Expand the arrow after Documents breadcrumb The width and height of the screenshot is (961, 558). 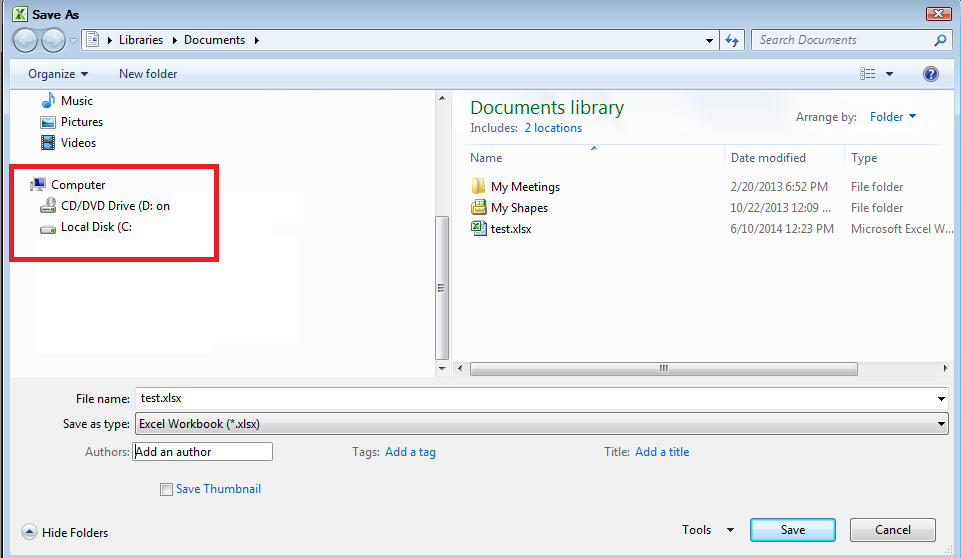[x=257, y=40]
